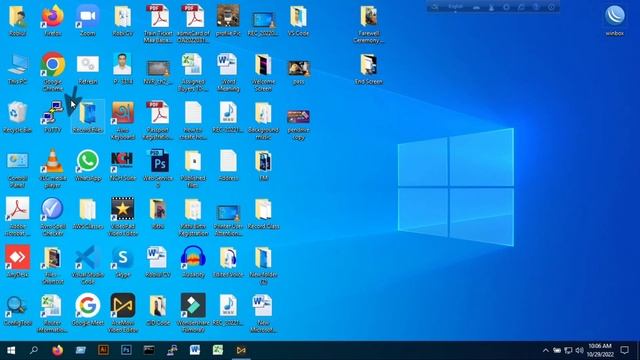Open the Action Center notifications

tap(624, 350)
